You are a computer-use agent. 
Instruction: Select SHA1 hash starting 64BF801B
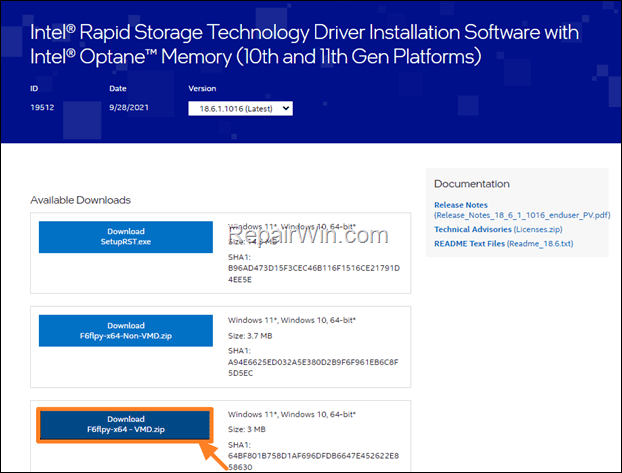pos(313,461)
